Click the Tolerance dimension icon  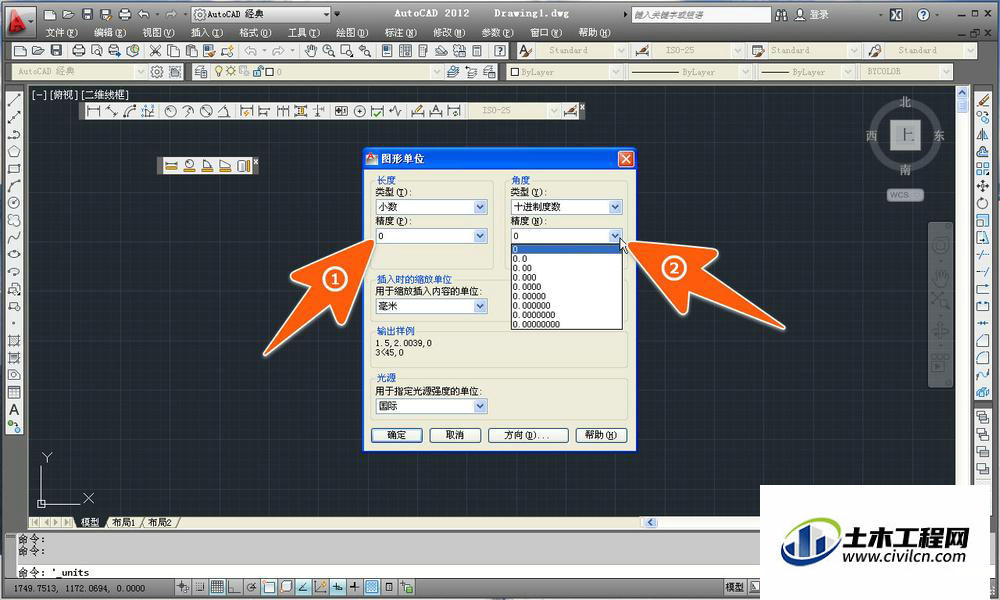click(341, 111)
